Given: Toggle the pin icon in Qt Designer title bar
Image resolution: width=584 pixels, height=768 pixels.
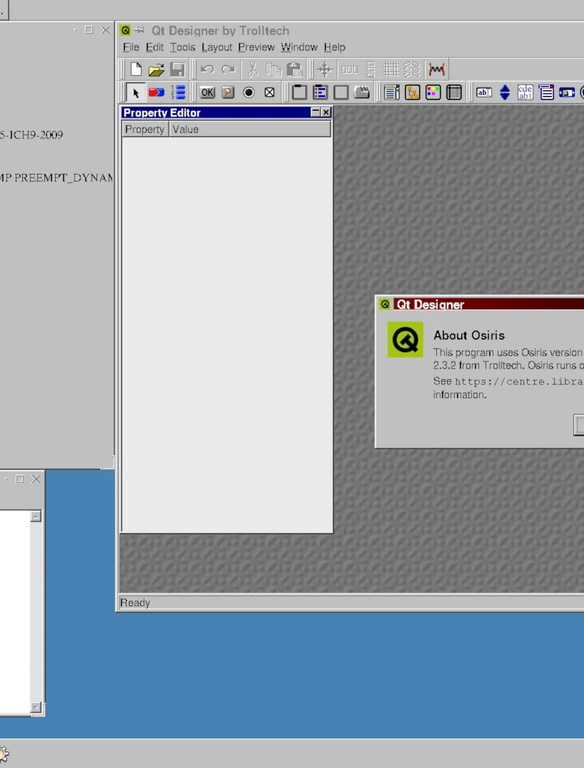Looking at the screenshot, I should (139, 30).
